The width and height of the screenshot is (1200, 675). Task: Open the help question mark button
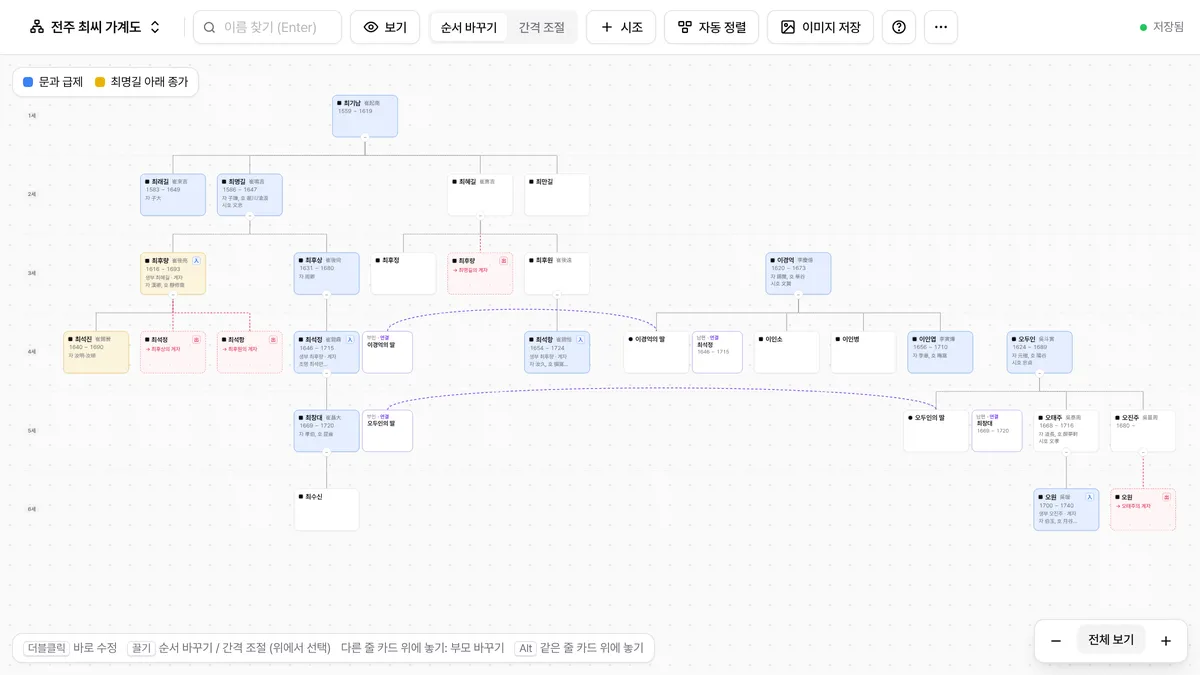tap(899, 27)
